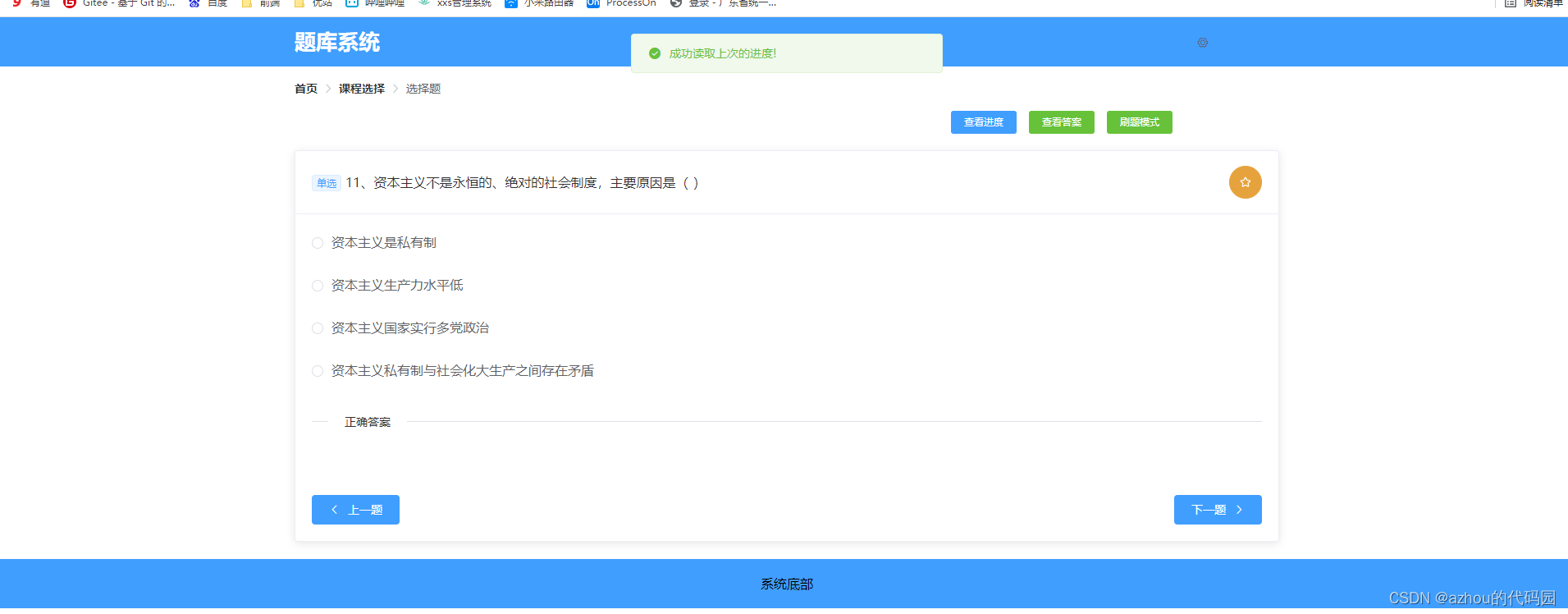
Task: Favorite question 11 with the star button
Action: (x=1245, y=182)
